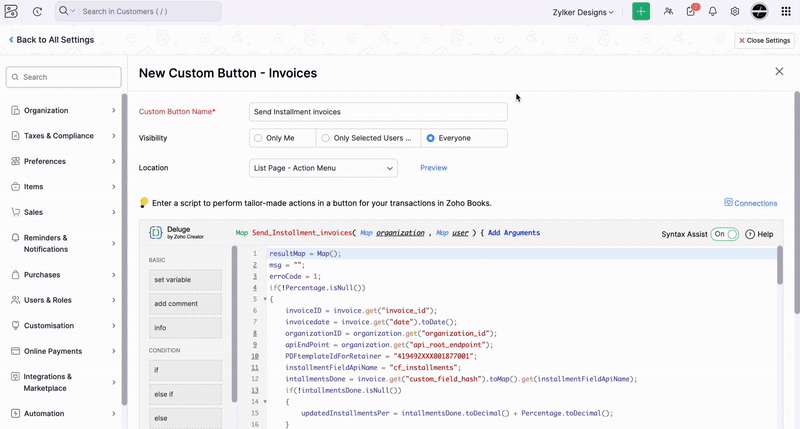Click the Items sidebar icon
The image size is (800, 429).
15,187
